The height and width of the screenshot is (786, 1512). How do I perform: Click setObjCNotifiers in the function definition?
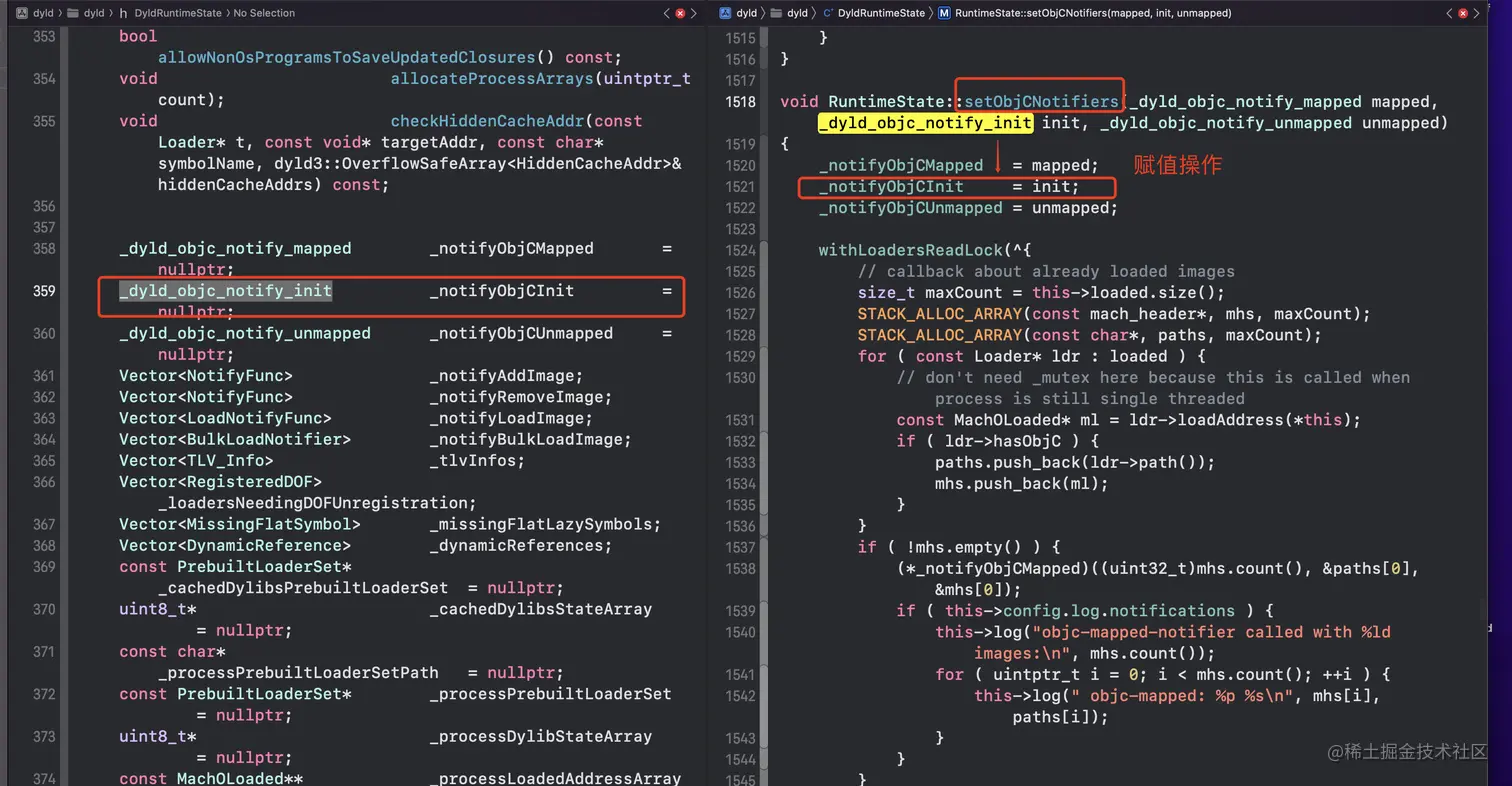point(1041,101)
